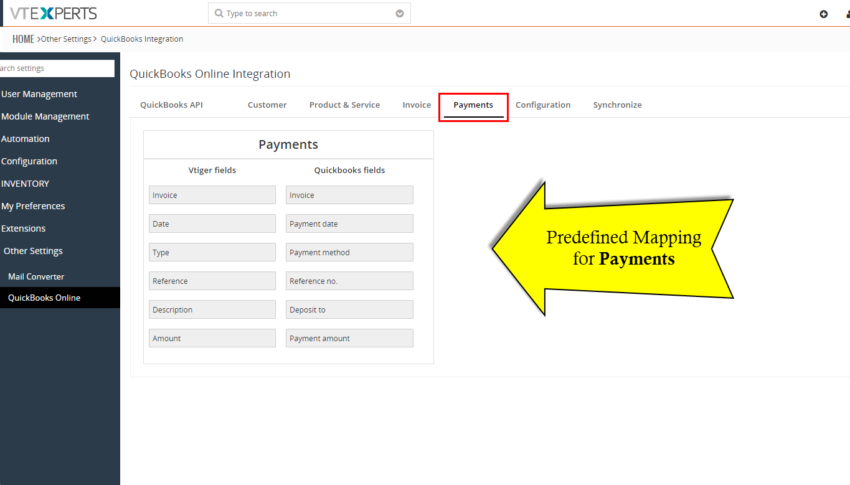
Task: Open Other Settings breadcrumb link
Action: pos(66,39)
